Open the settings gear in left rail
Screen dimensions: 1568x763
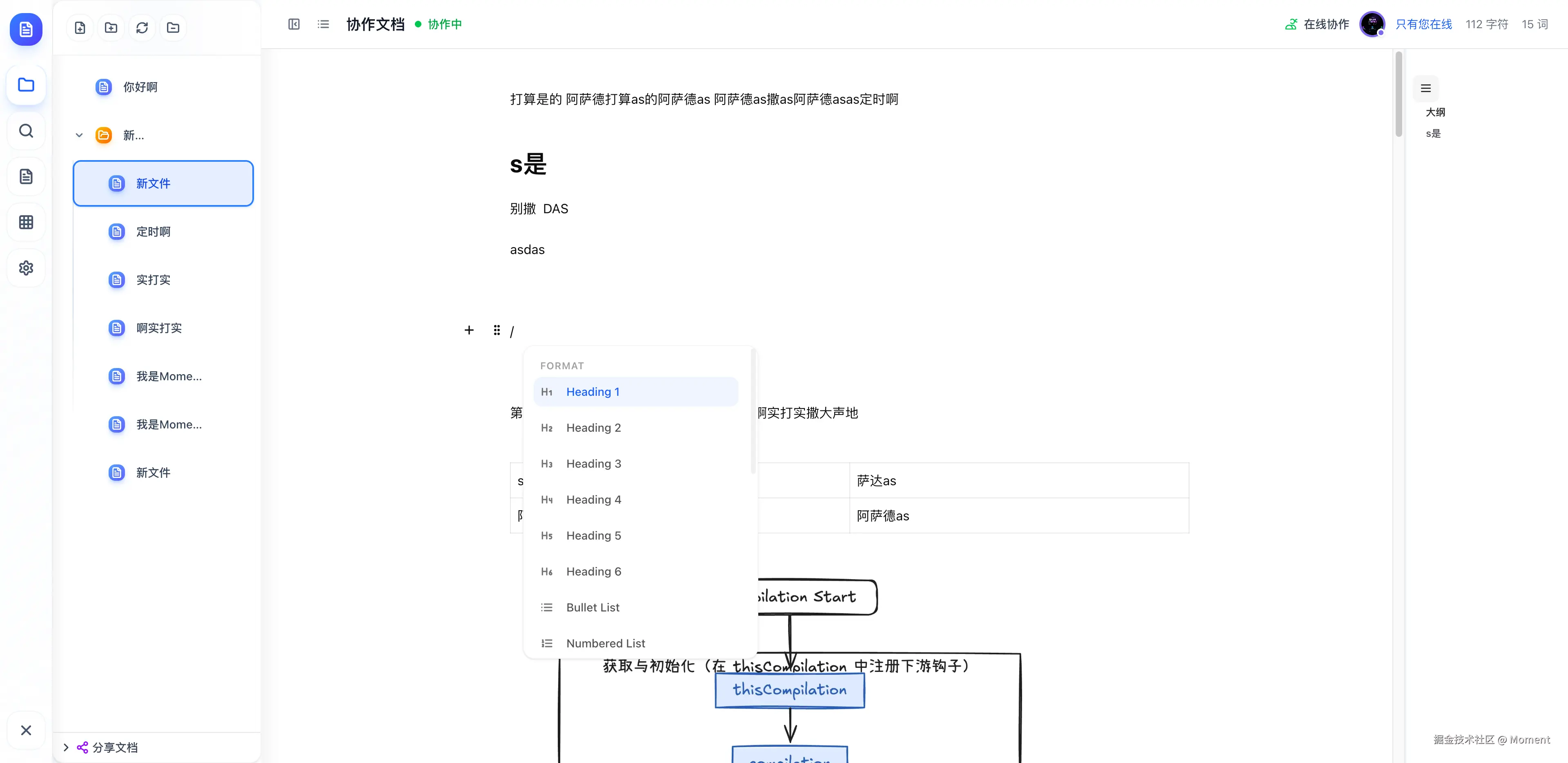(x=26, y=268)
